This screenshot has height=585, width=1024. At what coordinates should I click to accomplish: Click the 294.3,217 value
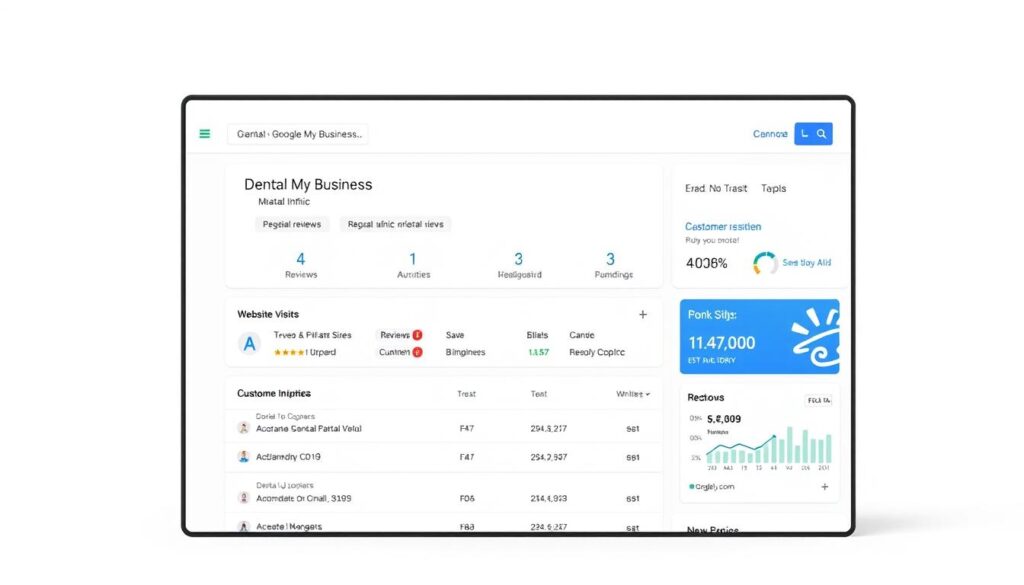point(549,428)
